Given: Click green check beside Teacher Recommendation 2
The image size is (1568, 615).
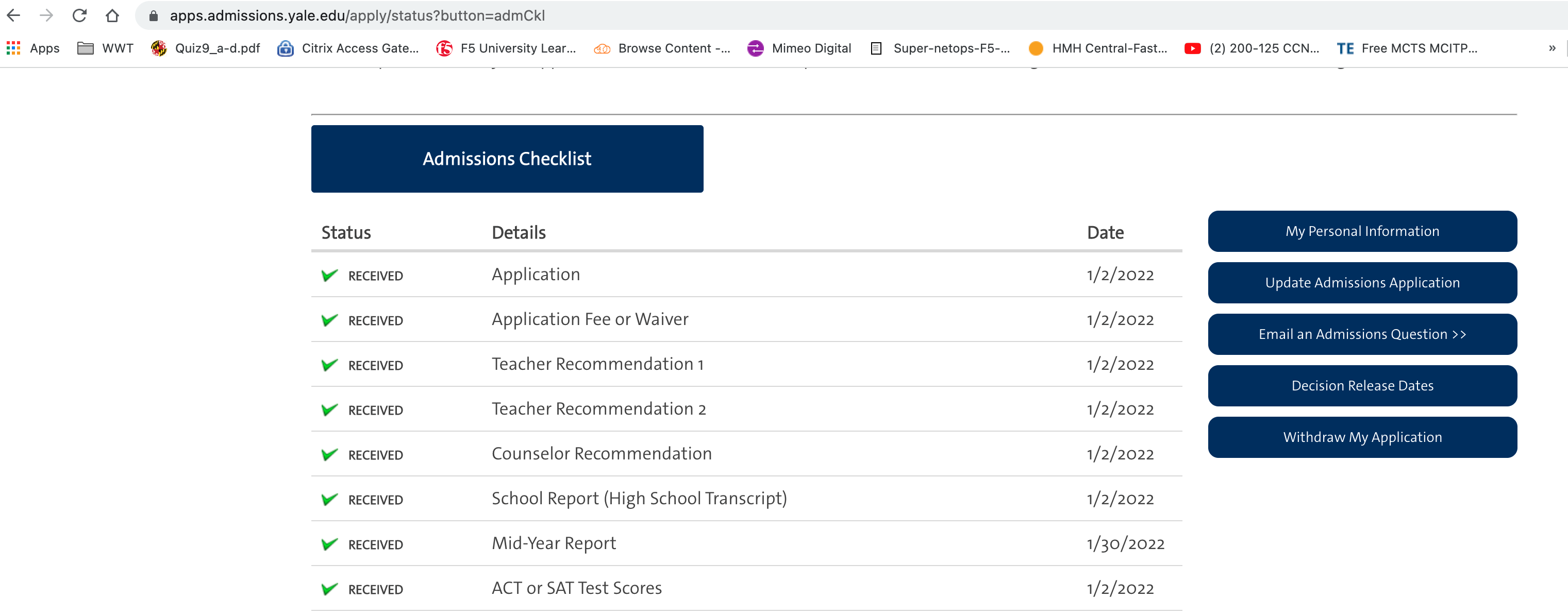Looking at the screenshot, I should click(329, 410).
